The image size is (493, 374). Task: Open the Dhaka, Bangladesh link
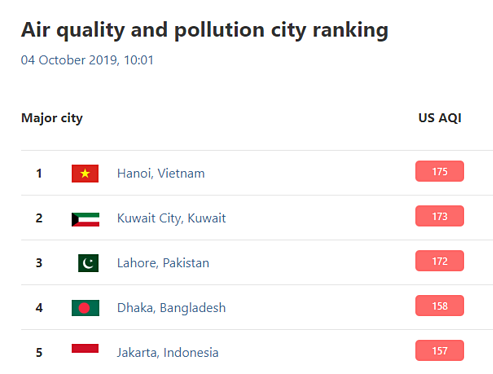(171, 308)
